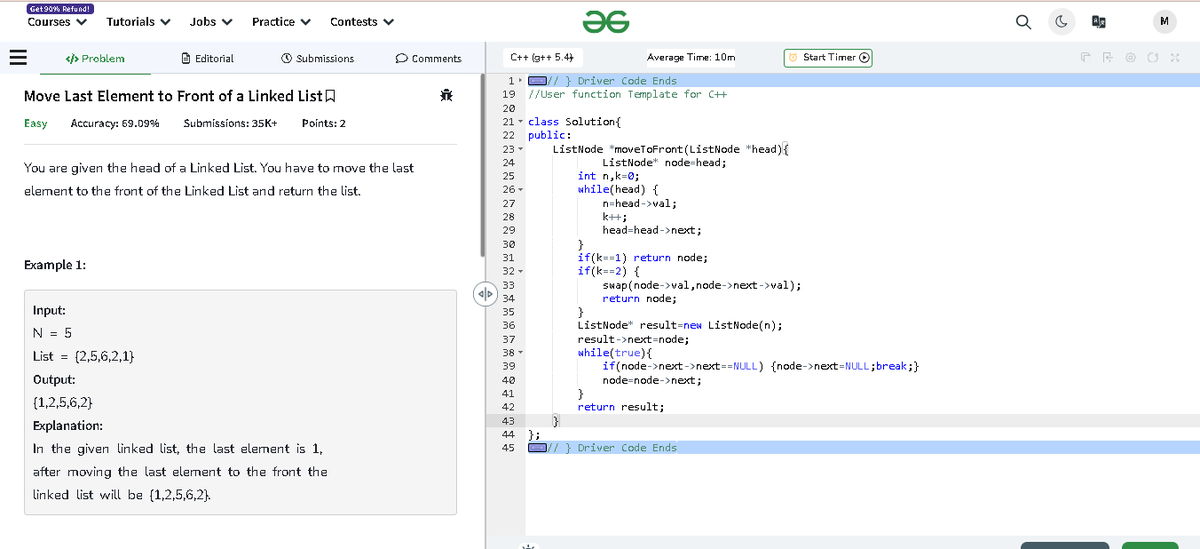The height and width of the screenshot is (549, 1200).
Task: Switch to the Editorial tab
Action: point(208,58)
